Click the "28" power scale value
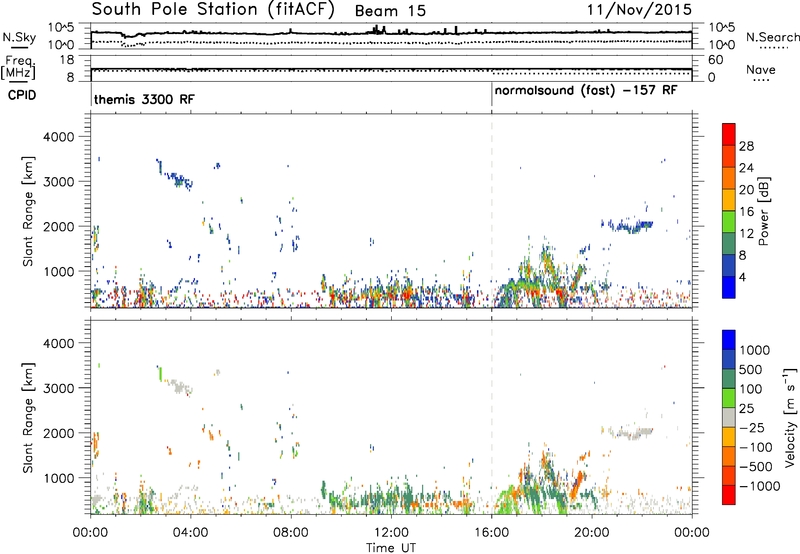This screenshot has height=554, width=800. tap(746, 146)
